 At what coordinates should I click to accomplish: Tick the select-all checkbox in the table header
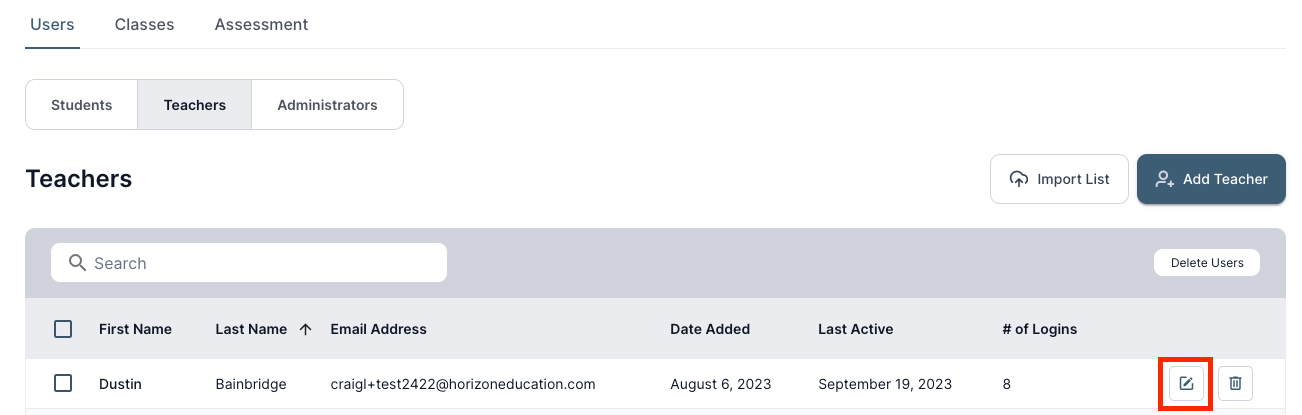point(63,329)
